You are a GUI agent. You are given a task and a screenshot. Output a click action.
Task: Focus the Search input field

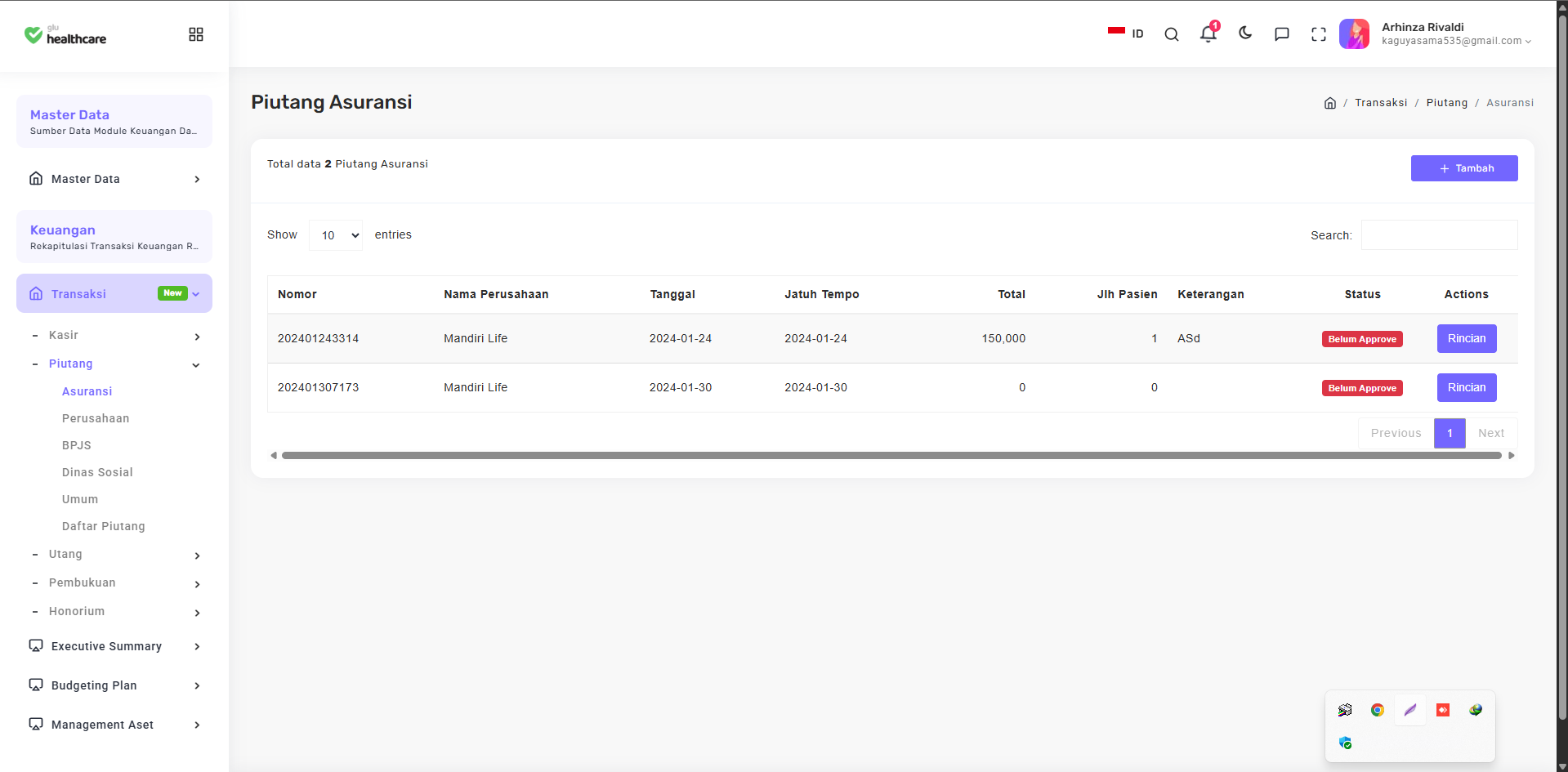[x=1439, y=235]
